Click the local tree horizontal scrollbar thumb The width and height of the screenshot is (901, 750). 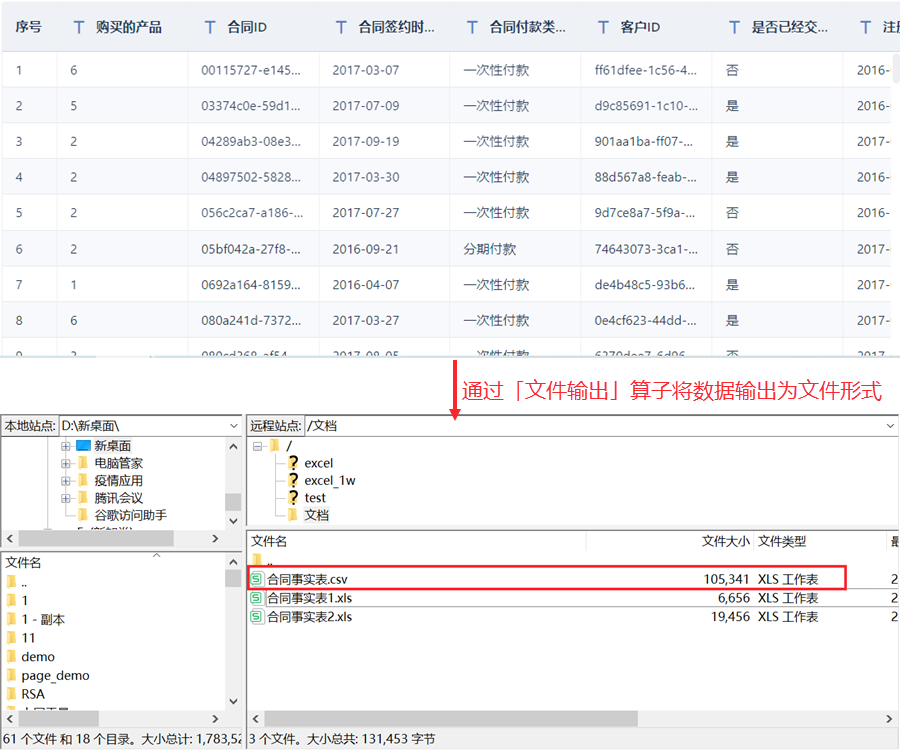pyautogui.click(x=96, y=538)
